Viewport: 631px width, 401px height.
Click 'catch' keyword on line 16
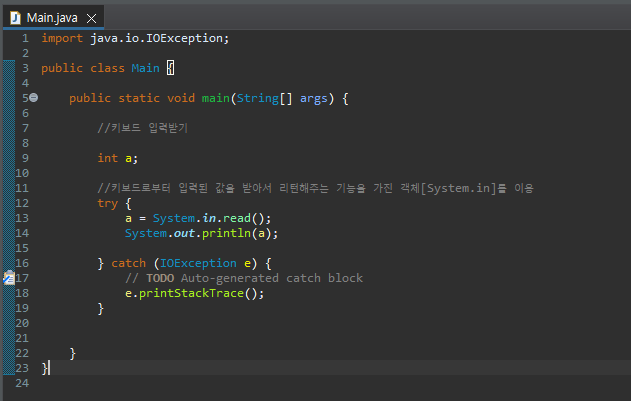tap(128, 263)
